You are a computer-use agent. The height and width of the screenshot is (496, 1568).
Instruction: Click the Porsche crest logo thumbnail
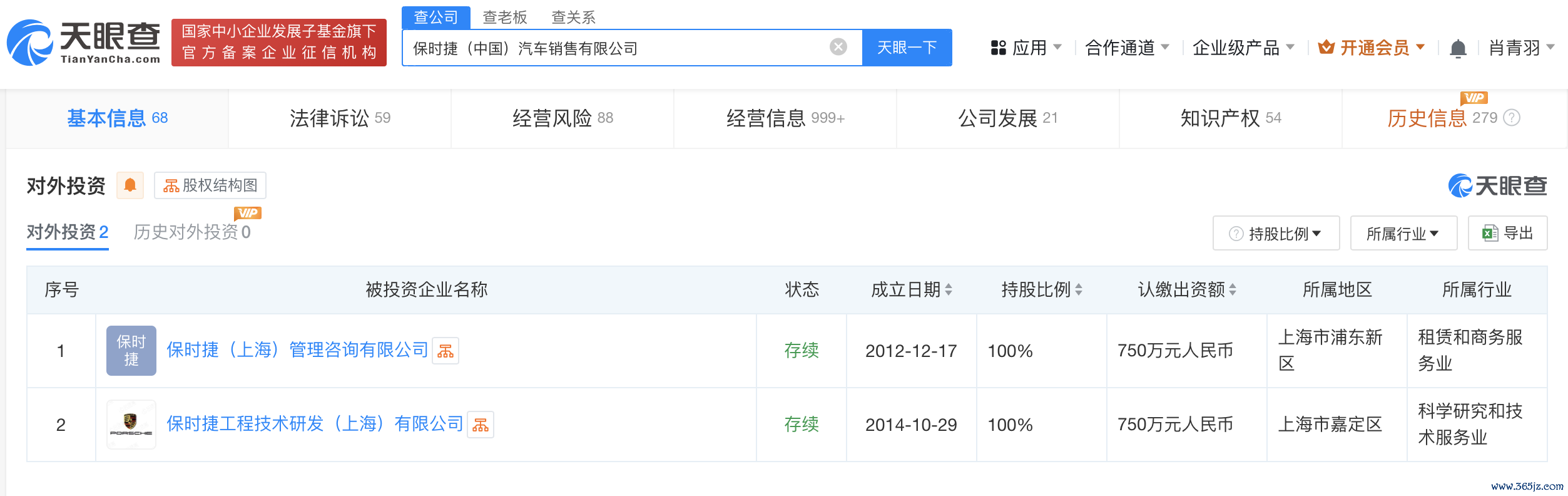[131, 425]
